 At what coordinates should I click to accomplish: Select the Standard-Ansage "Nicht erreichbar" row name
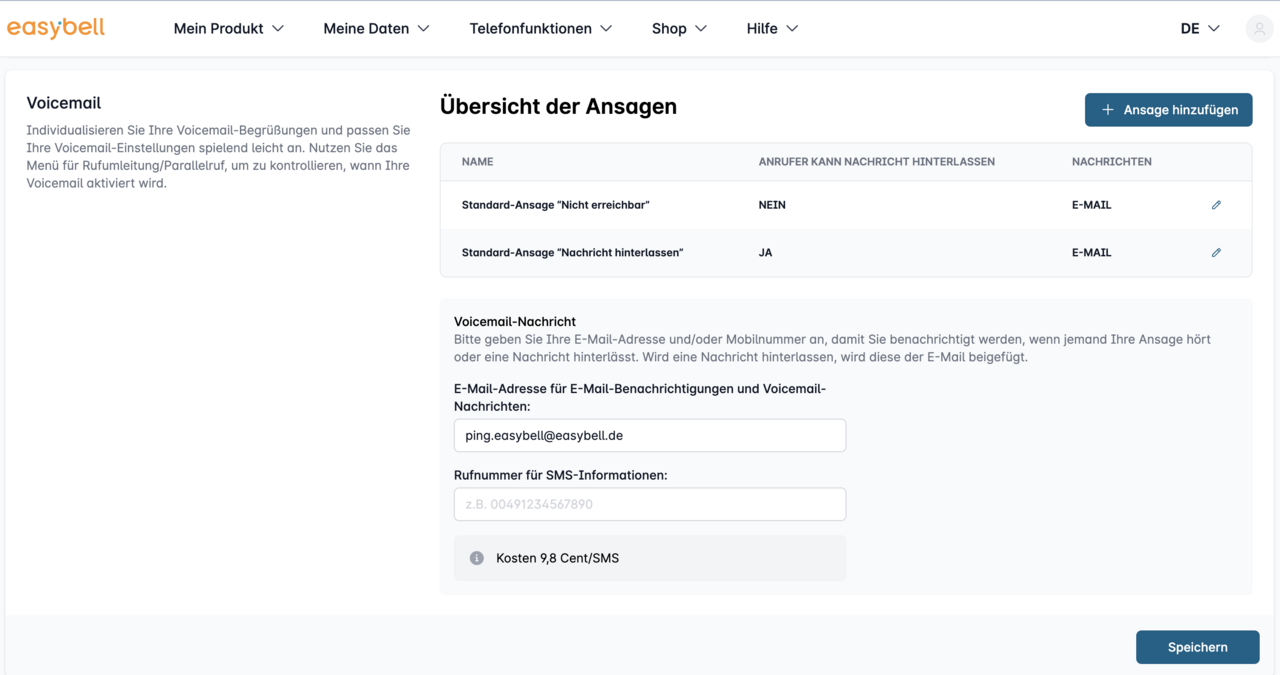click(x=555, y=205)
